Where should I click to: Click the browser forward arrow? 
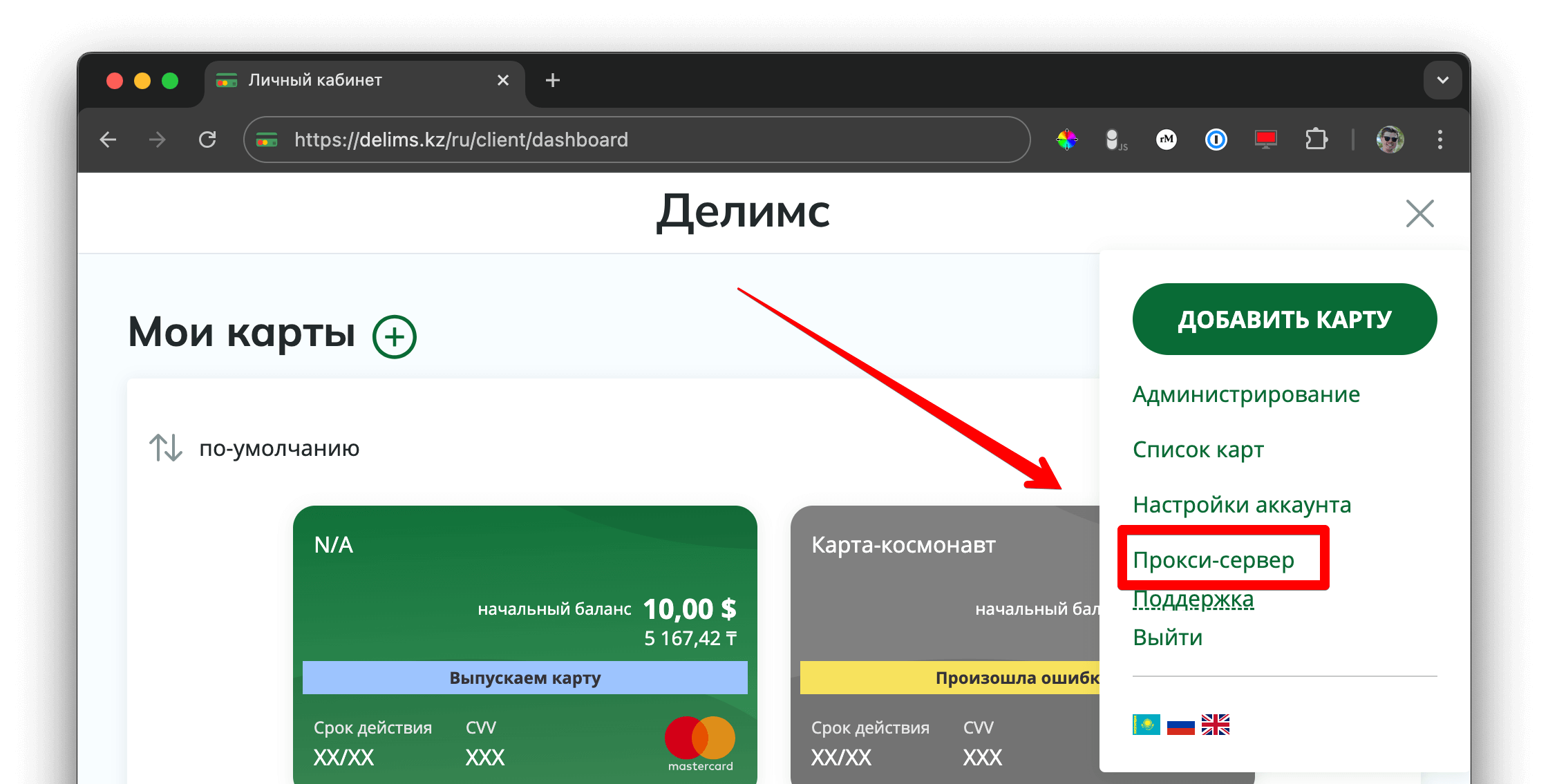point(158,140)
